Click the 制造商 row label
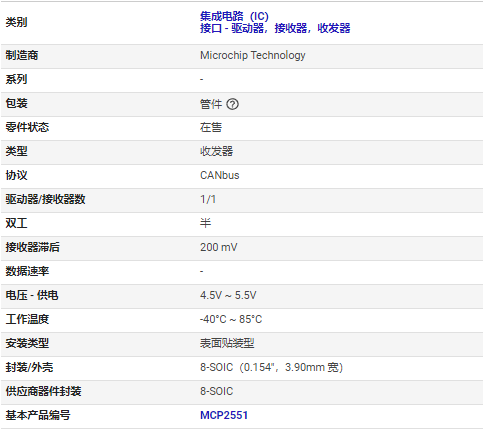This screenshot has height=430, width=483. (x=22, y=55)
